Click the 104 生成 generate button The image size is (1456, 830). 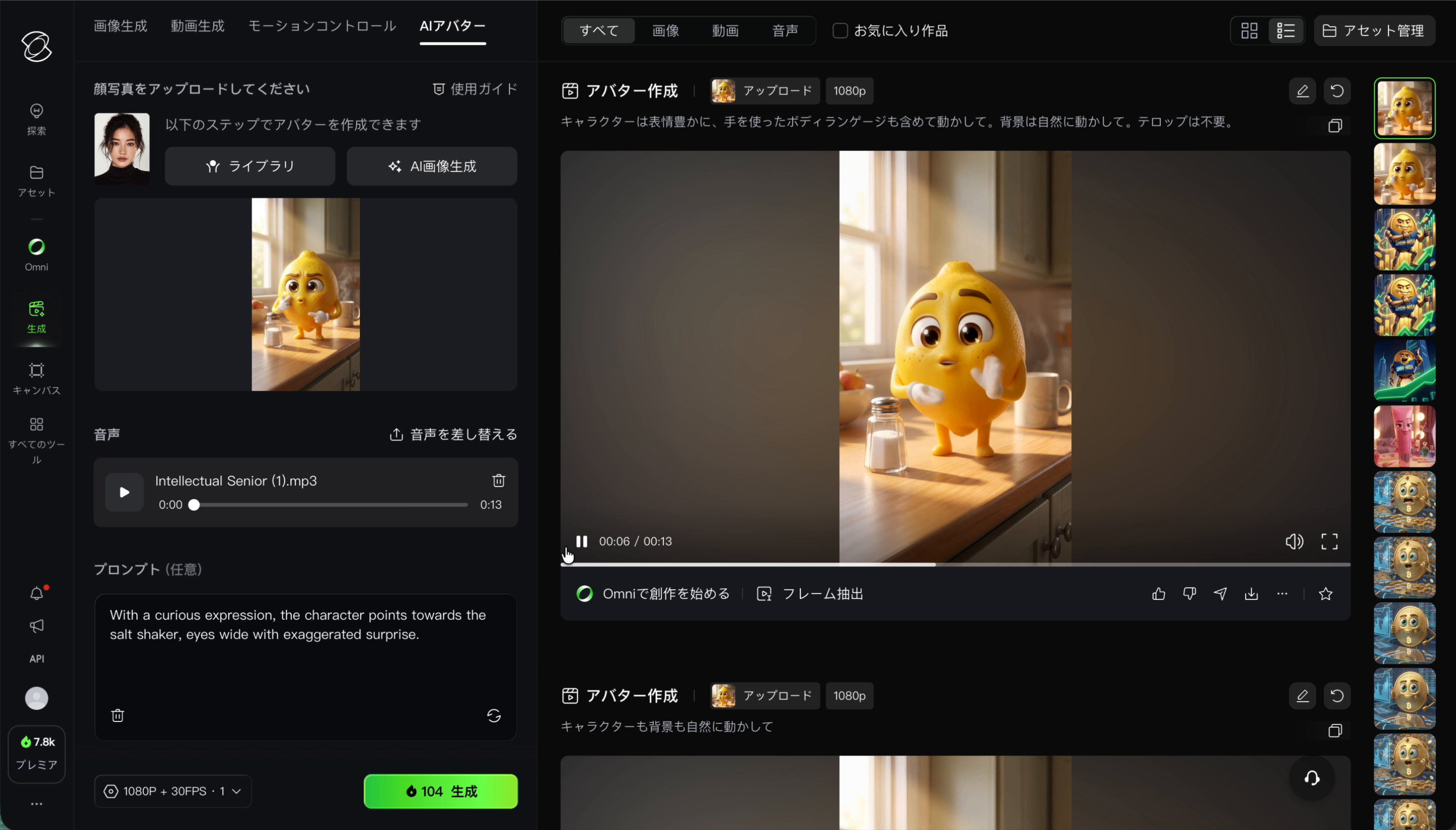pos(440,790)
